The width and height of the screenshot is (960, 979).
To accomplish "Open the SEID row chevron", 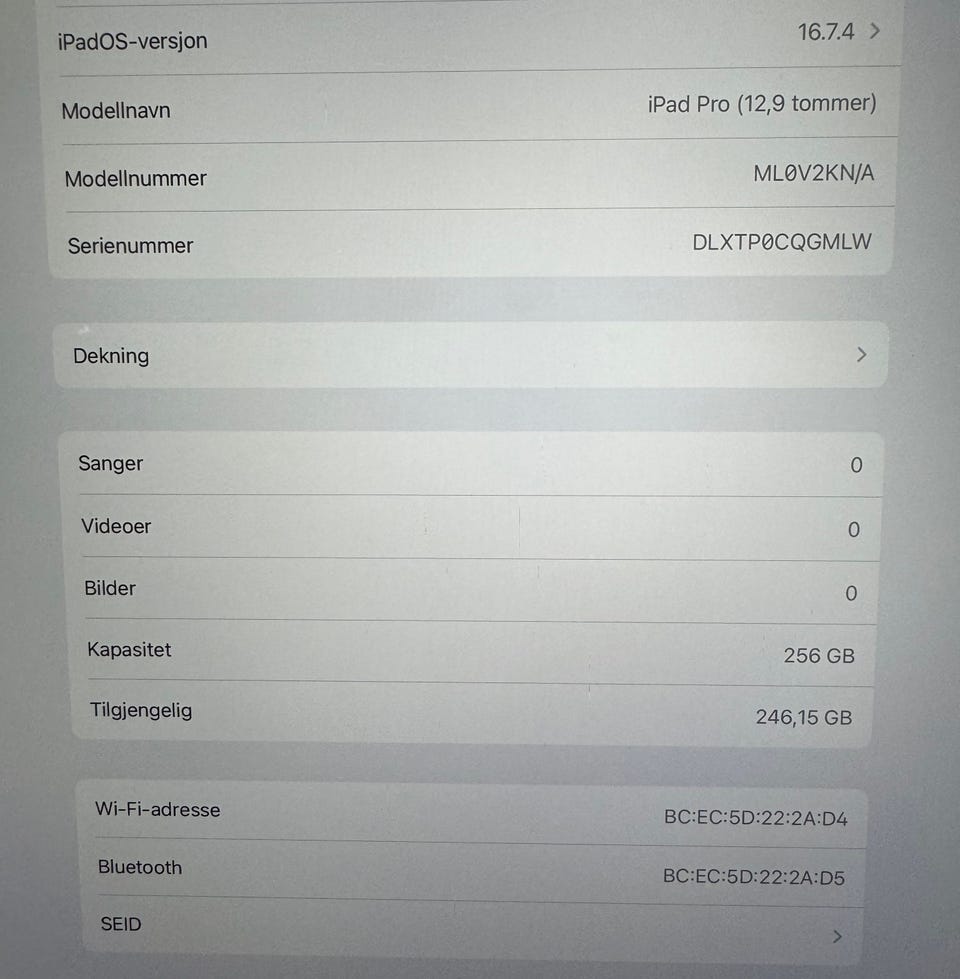I will 837,936.
